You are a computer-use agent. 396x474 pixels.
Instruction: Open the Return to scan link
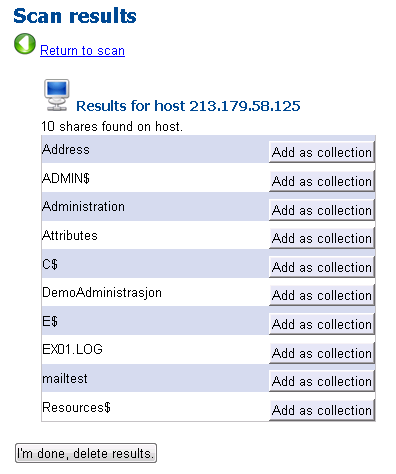coord(82,51)
